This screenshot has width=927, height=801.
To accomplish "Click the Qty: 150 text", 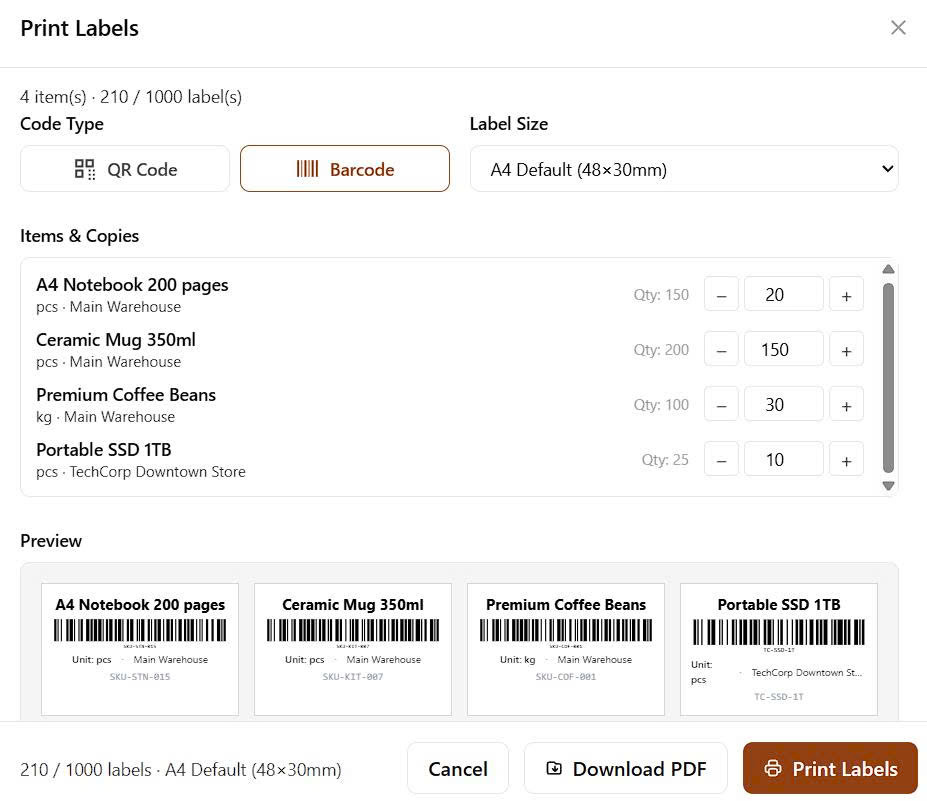I will click(x=661, y=294).
